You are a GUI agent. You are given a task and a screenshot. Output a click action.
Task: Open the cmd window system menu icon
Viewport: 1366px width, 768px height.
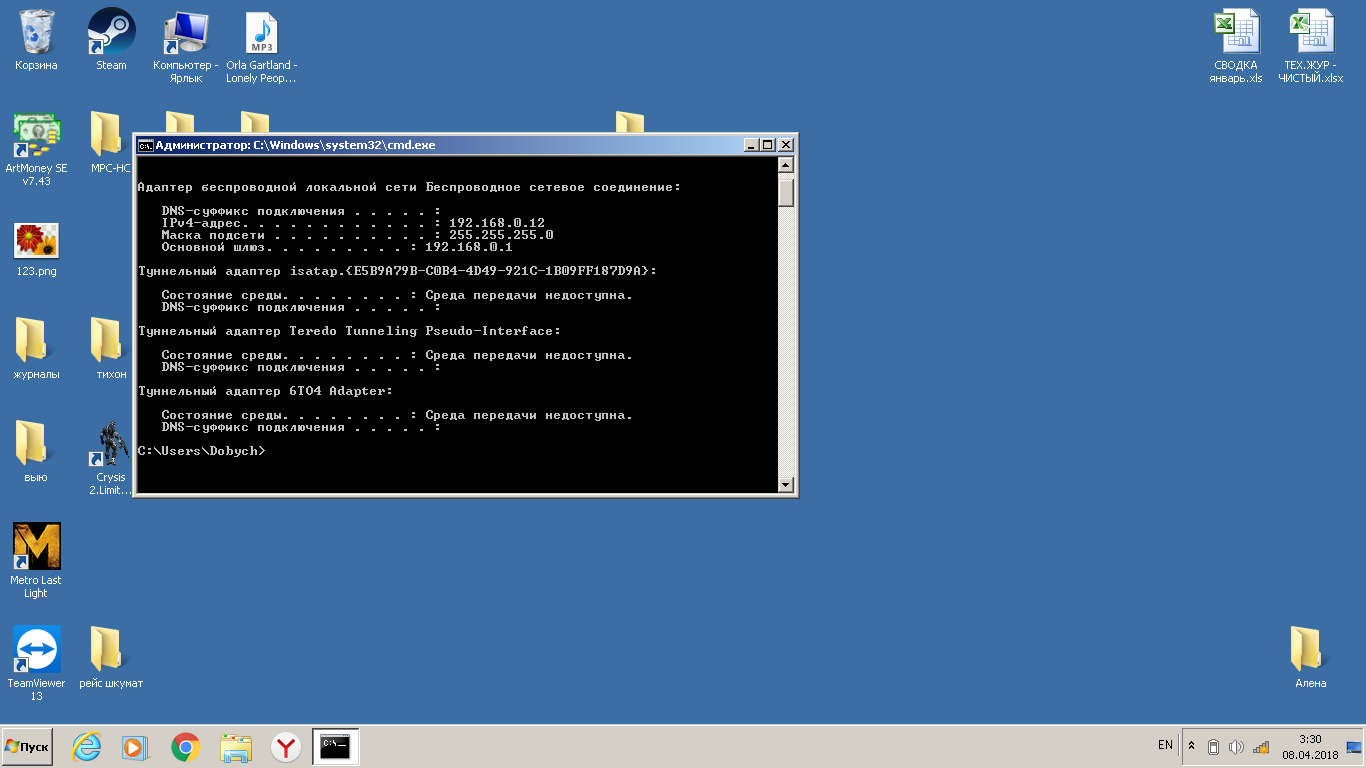coord(145,145)
